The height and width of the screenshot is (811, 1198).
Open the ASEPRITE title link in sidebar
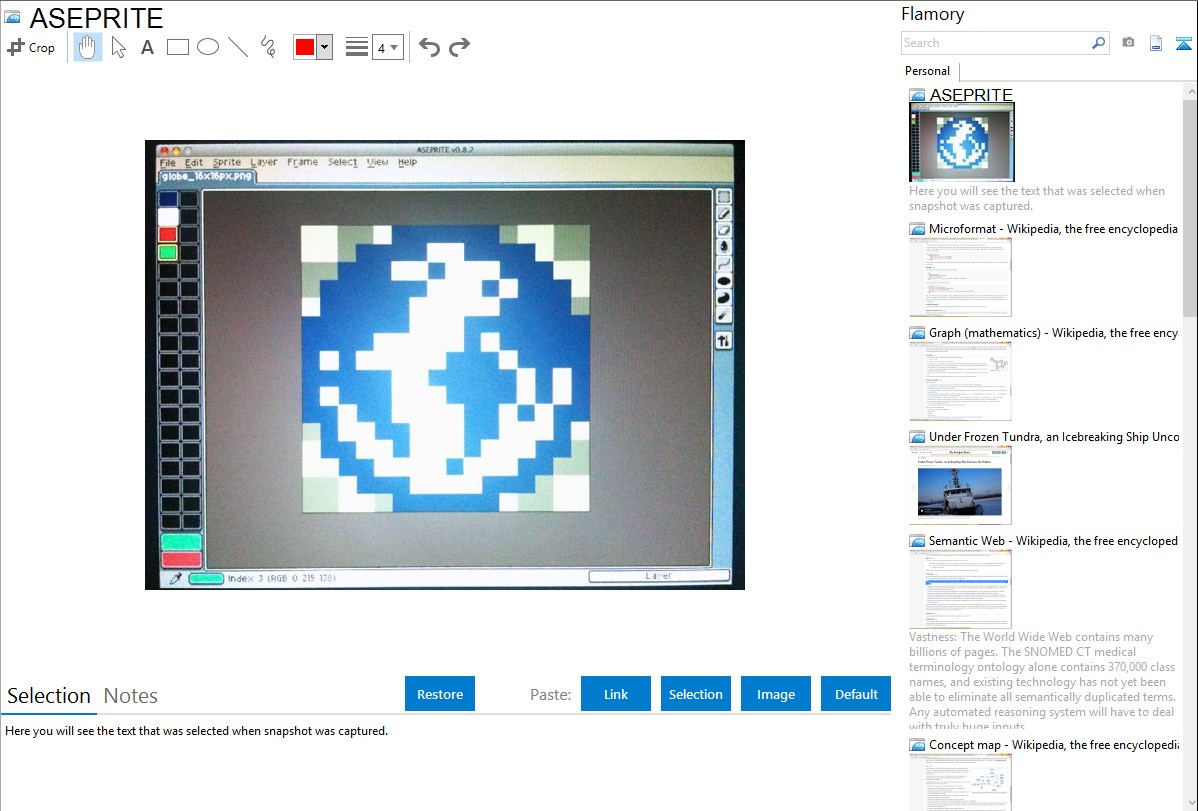click(x=971, y=95)
